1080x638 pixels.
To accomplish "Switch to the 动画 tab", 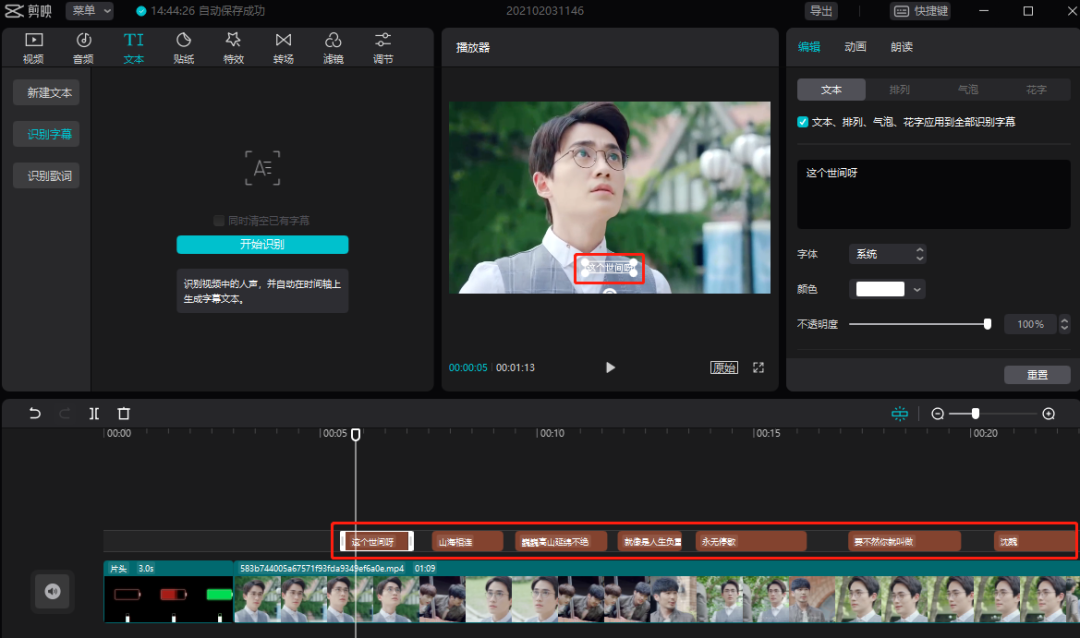I will tap(855, 47).
